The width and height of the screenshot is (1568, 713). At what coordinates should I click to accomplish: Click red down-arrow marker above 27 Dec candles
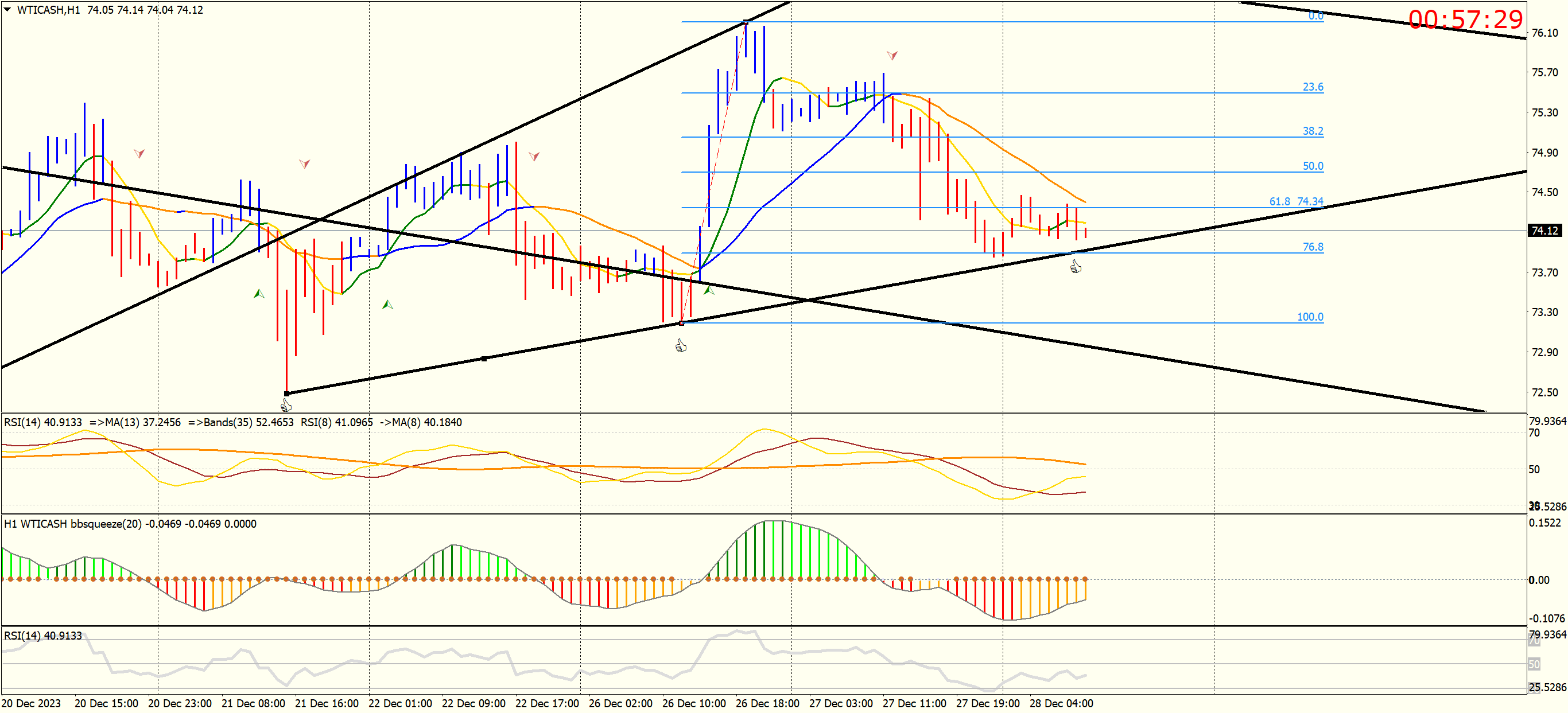click(x=892, y=56)
